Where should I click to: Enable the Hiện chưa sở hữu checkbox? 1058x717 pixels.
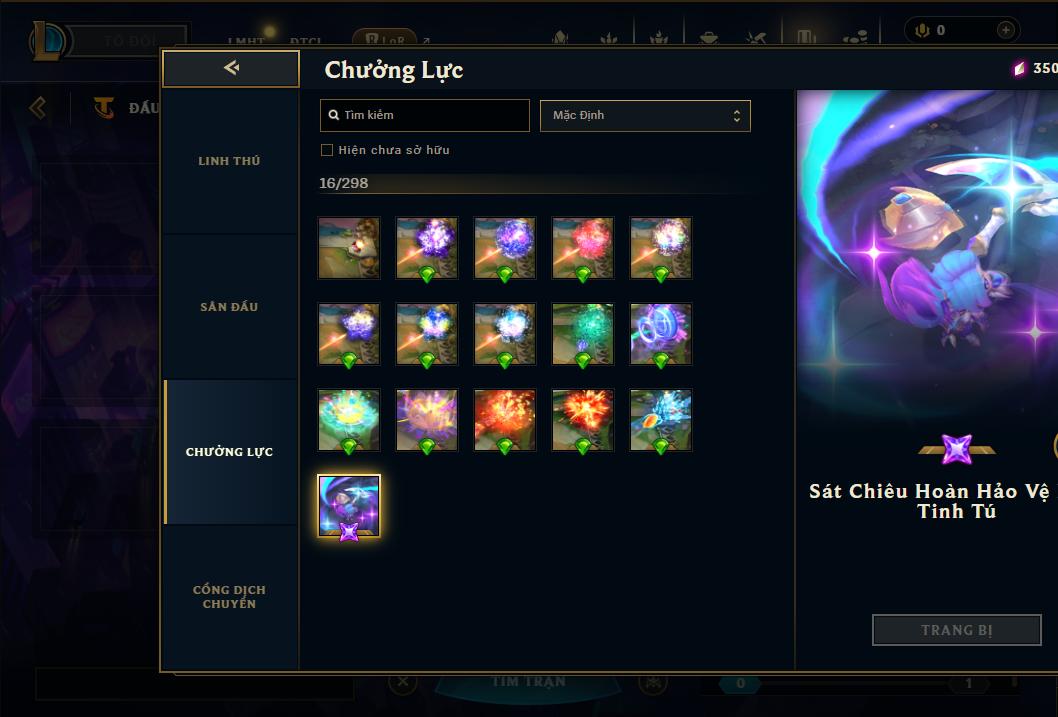[x=327, y=150]
